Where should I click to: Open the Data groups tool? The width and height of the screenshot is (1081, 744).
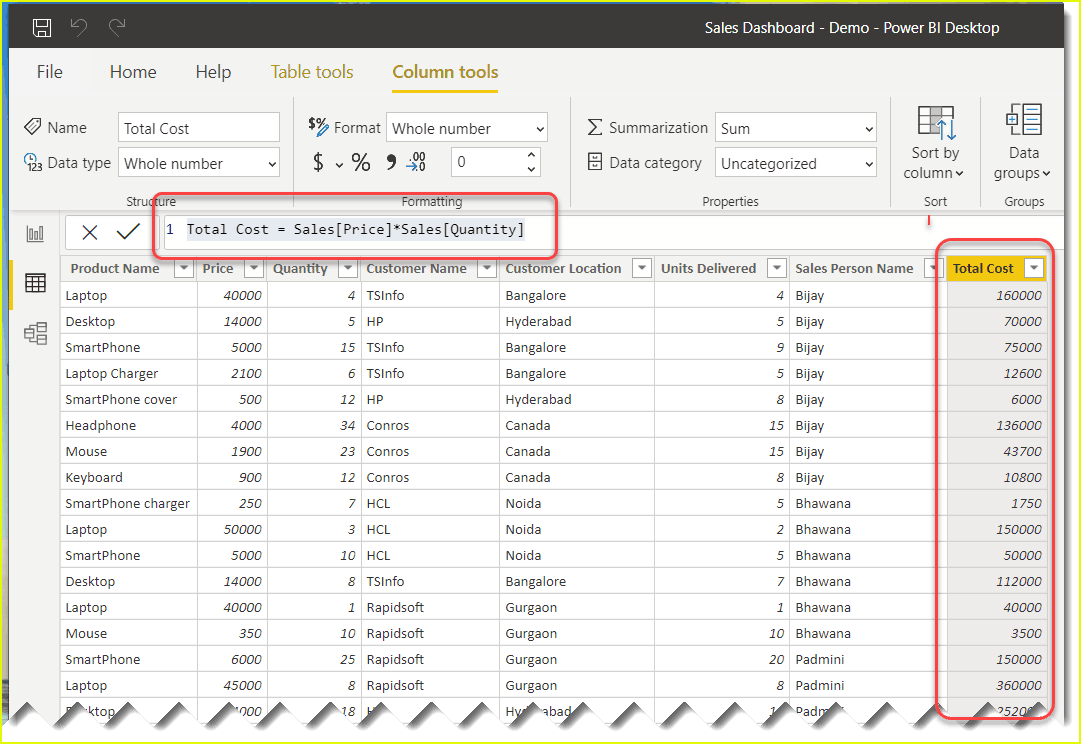[1023, 142]
